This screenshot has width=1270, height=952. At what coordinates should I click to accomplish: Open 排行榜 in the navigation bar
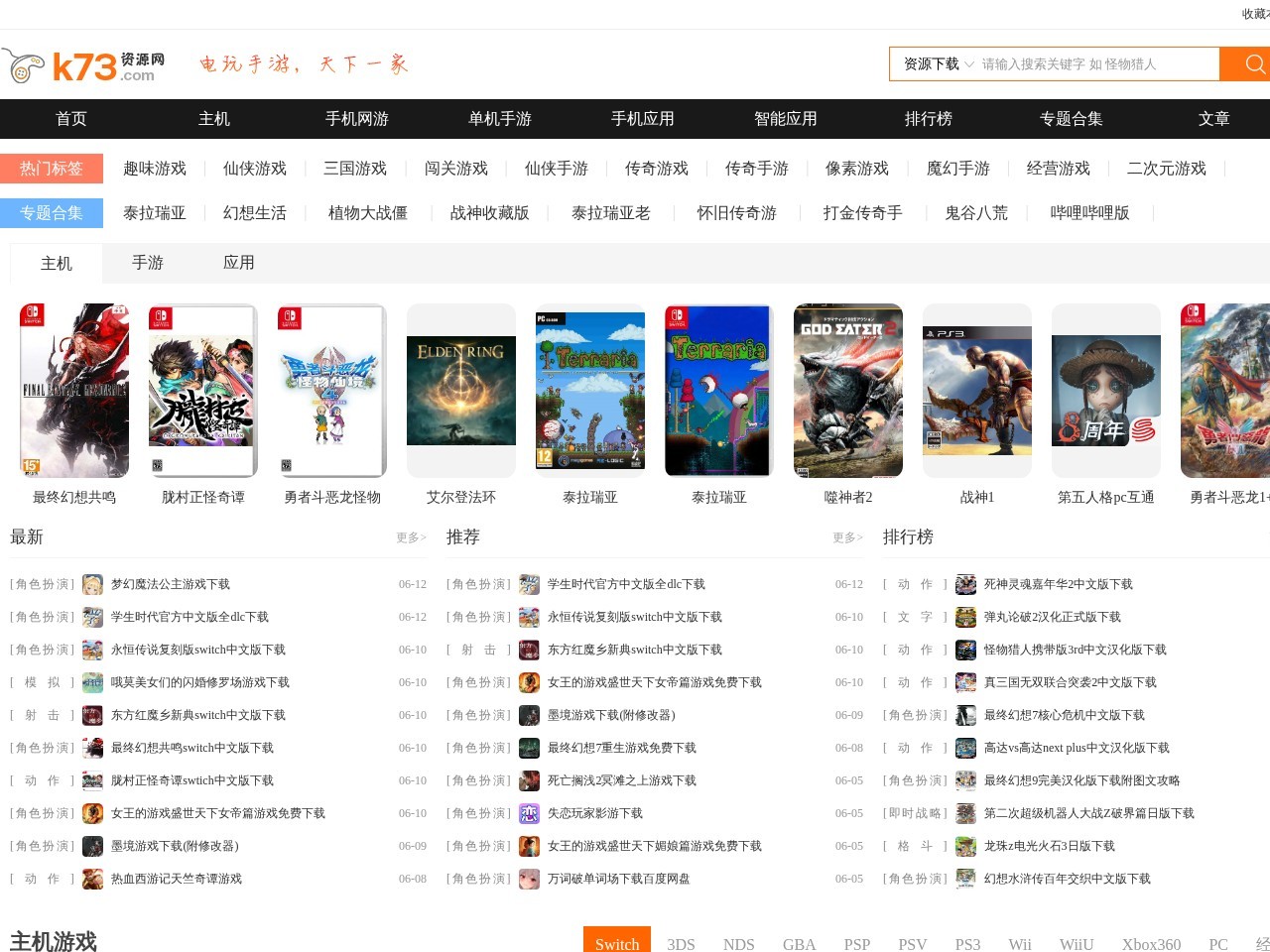point(929,119)
